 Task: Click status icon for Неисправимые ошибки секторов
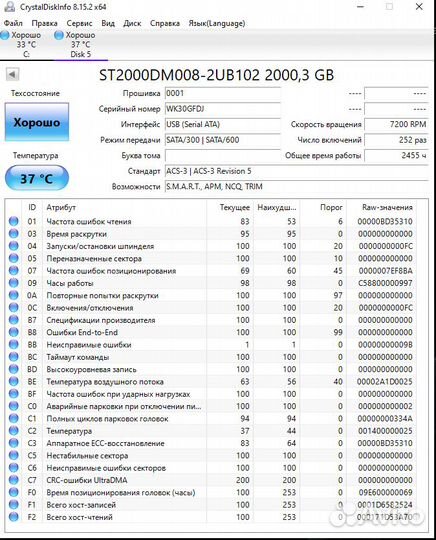14,468
